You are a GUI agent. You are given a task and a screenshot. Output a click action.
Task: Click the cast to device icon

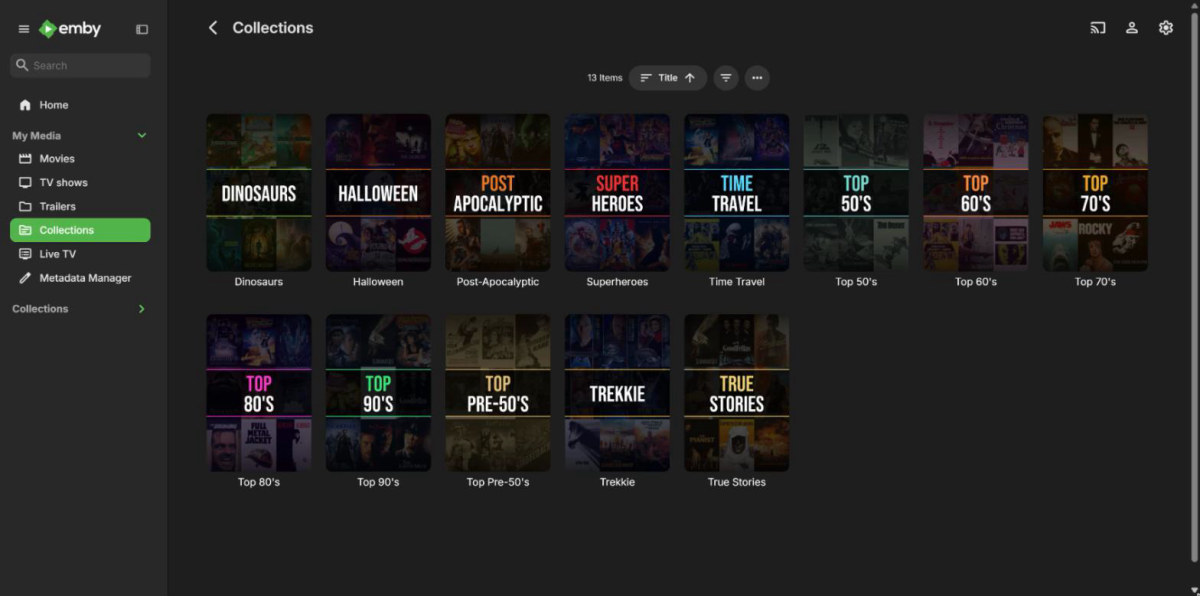tap(1098, 28)
